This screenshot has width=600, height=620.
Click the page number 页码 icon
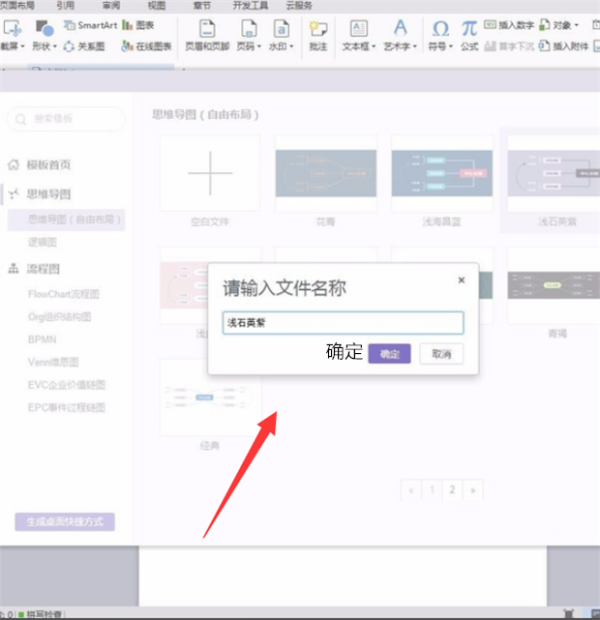point(248,29)
